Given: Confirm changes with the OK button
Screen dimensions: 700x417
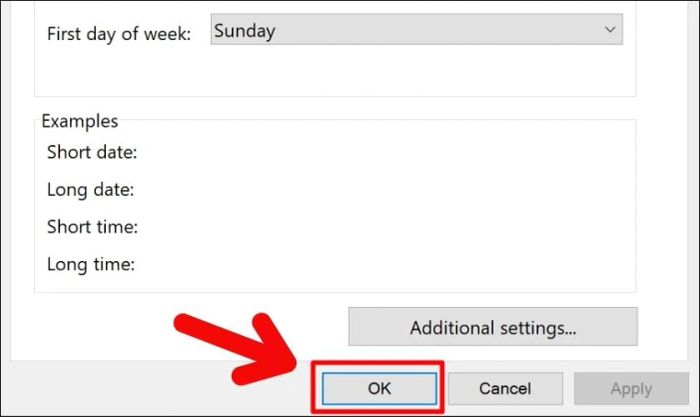Looking at the screenshot, I should point(379,388).
